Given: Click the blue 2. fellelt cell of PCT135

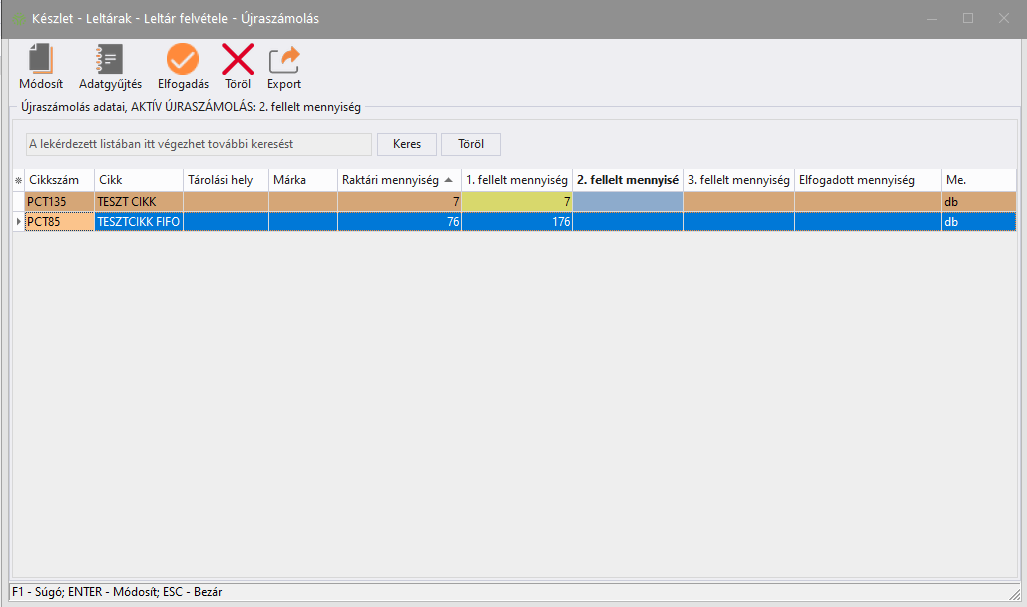Looking at the screenshot, I should (627, 201).
